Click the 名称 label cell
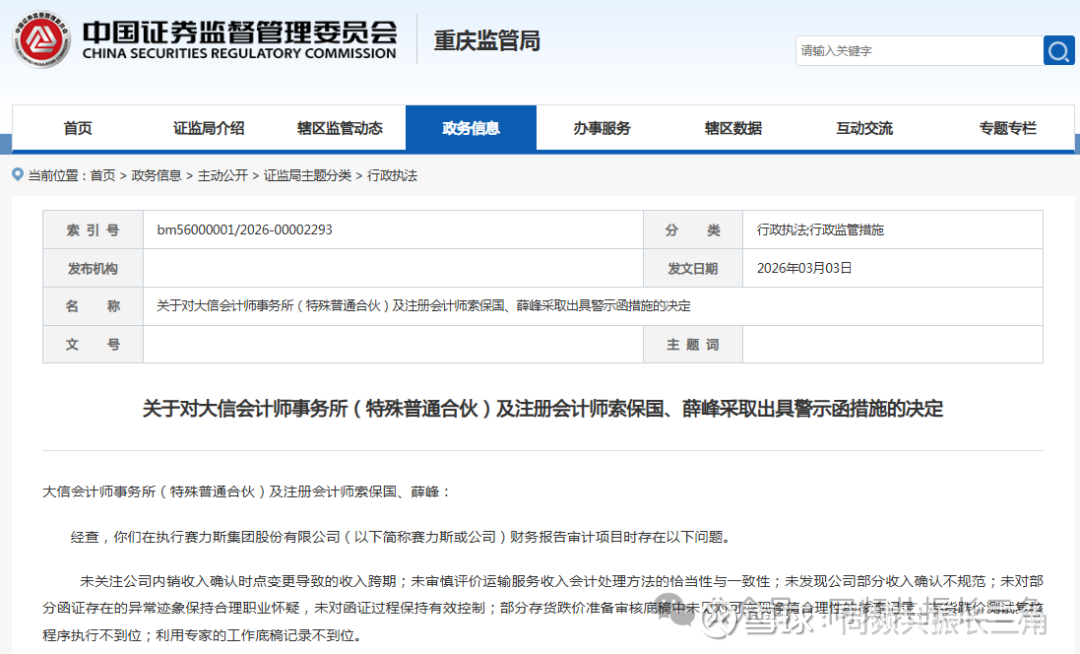The height and width of the screenshot is (654, 1080). (93, 306)
